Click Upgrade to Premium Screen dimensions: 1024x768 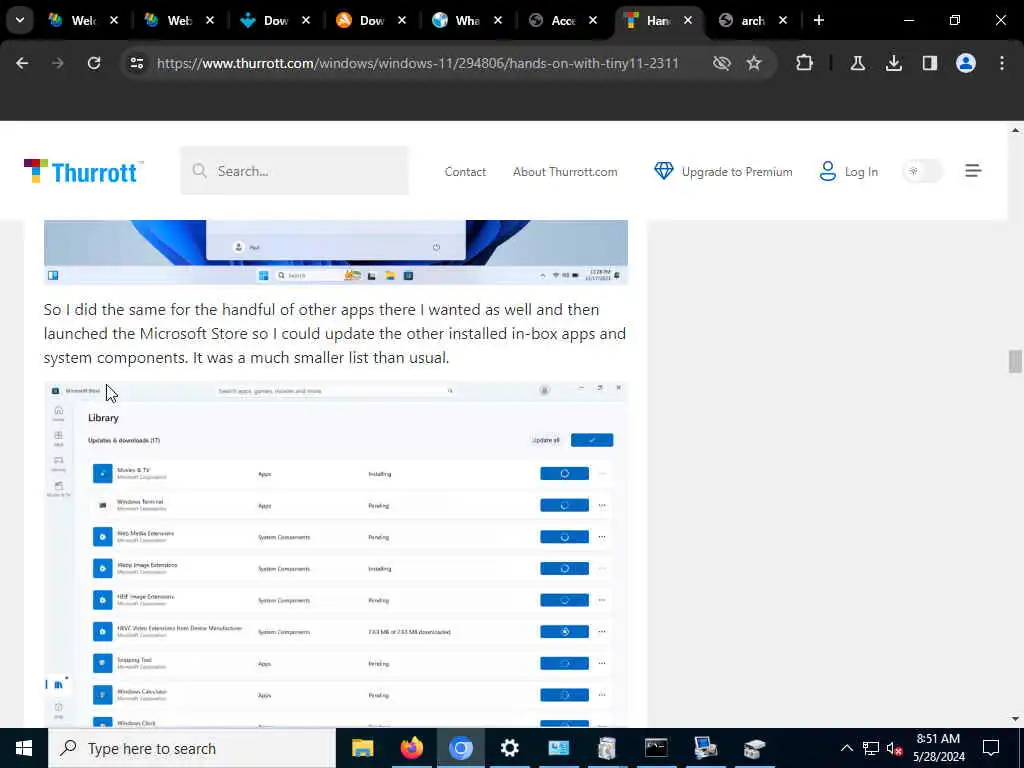pos(737,172)
